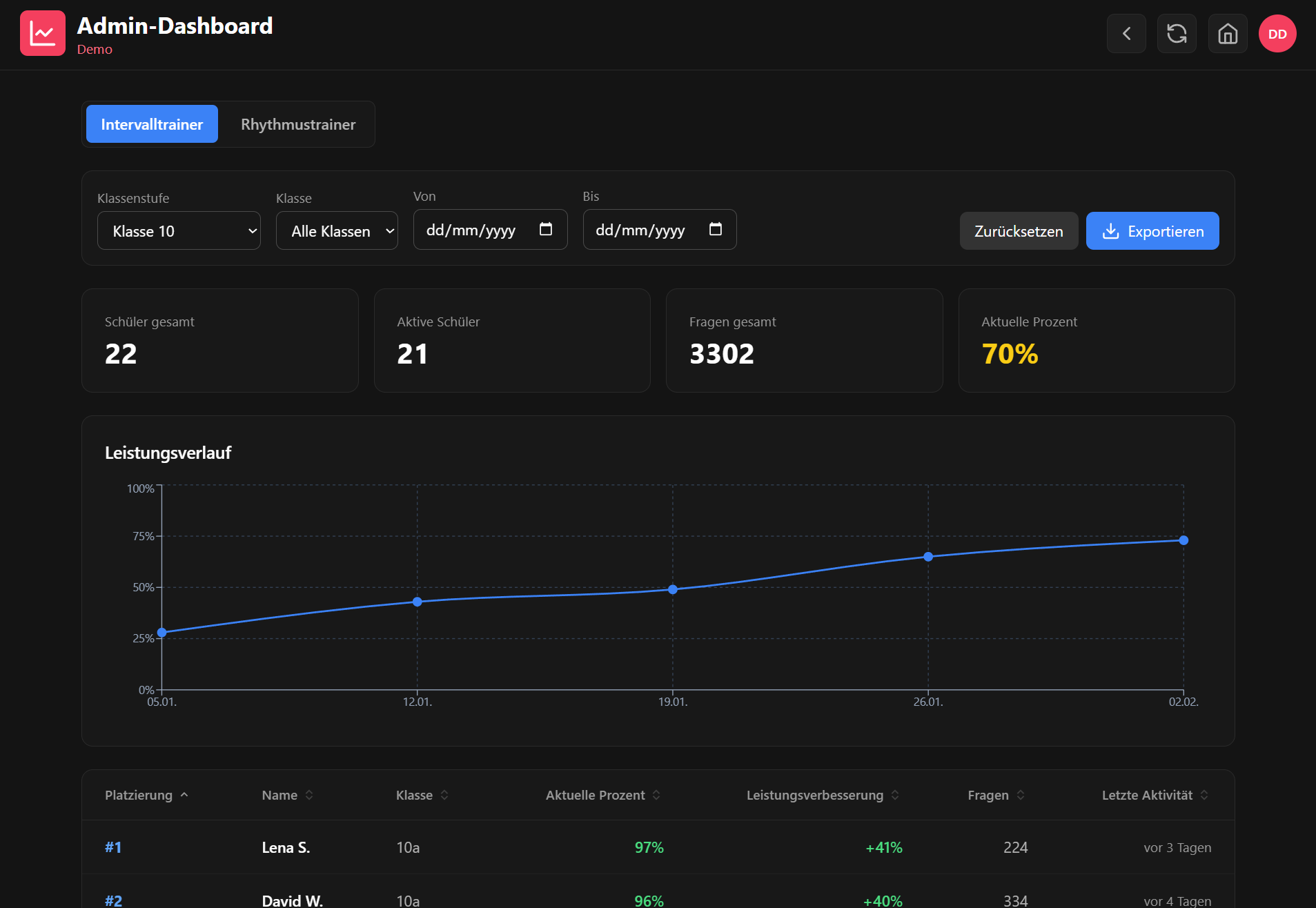1316x908 pixels.
Task: Open the home icon in the header
Action: [1228, 33]
